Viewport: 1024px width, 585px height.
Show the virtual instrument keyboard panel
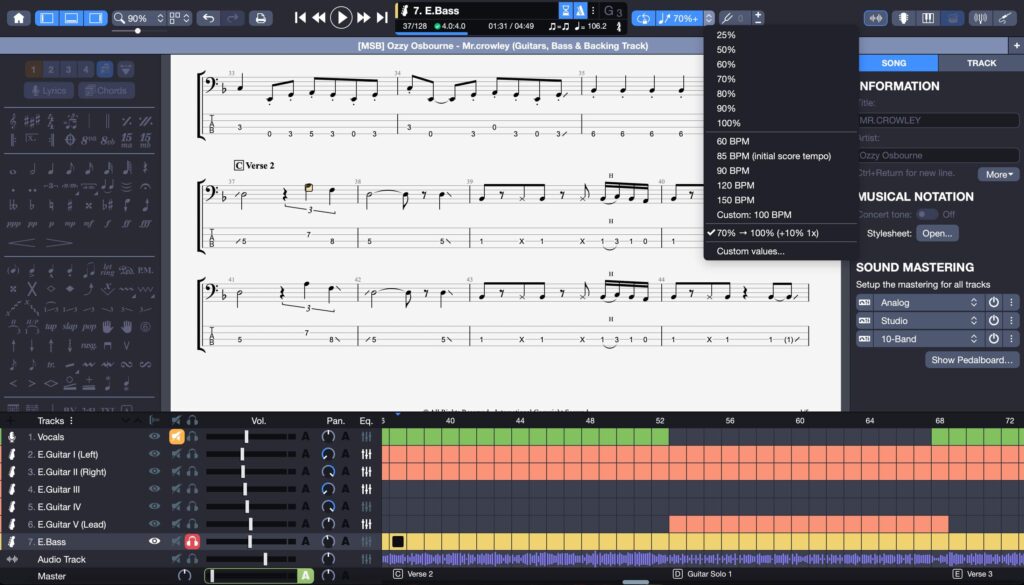[928, 17]
